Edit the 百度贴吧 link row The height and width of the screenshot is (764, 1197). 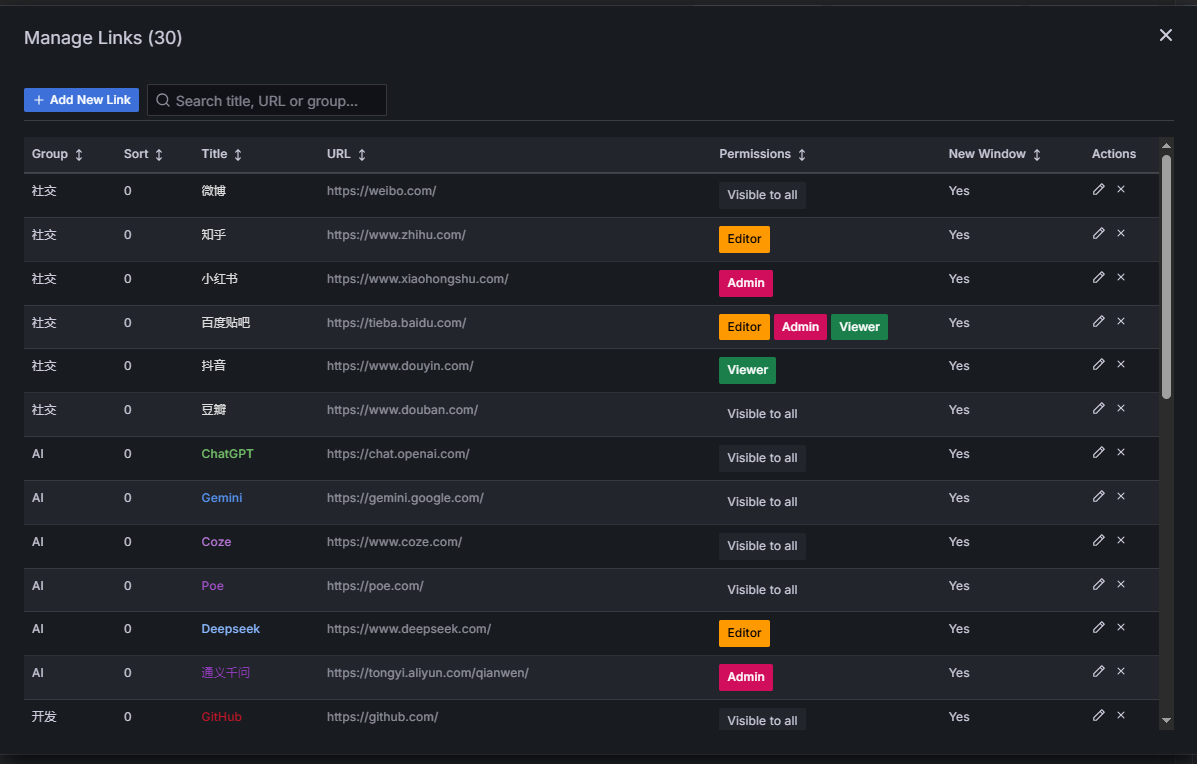coord(1098,321)
